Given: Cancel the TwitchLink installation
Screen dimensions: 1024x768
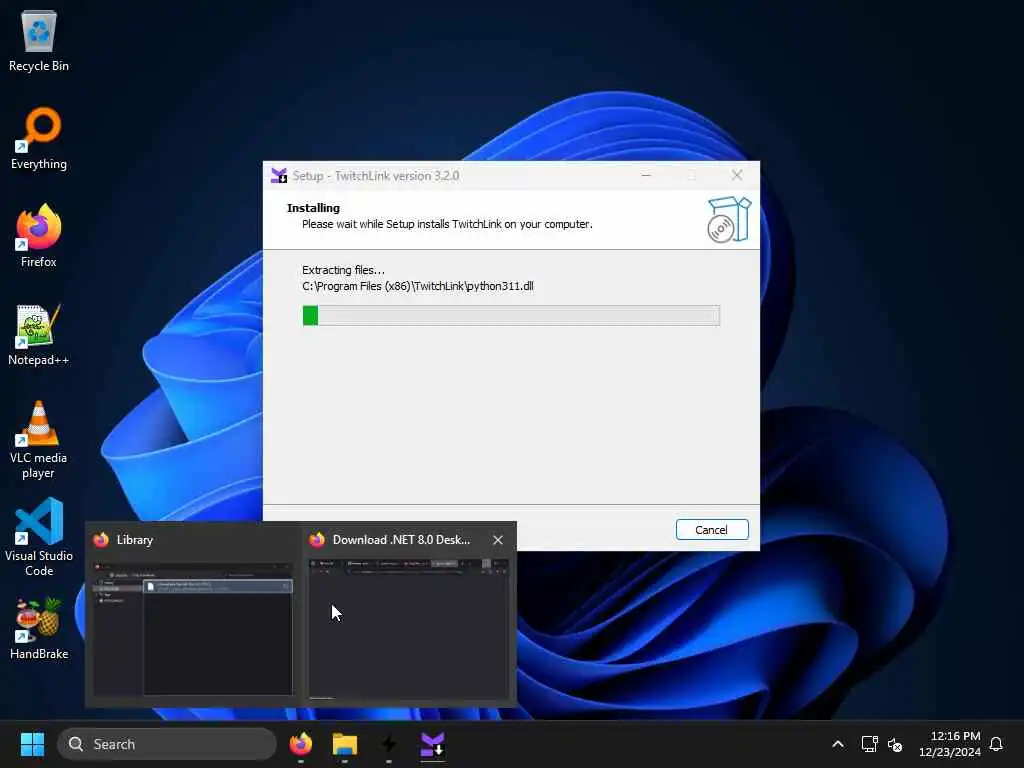Looking at the screenshot, I should 711,530.
